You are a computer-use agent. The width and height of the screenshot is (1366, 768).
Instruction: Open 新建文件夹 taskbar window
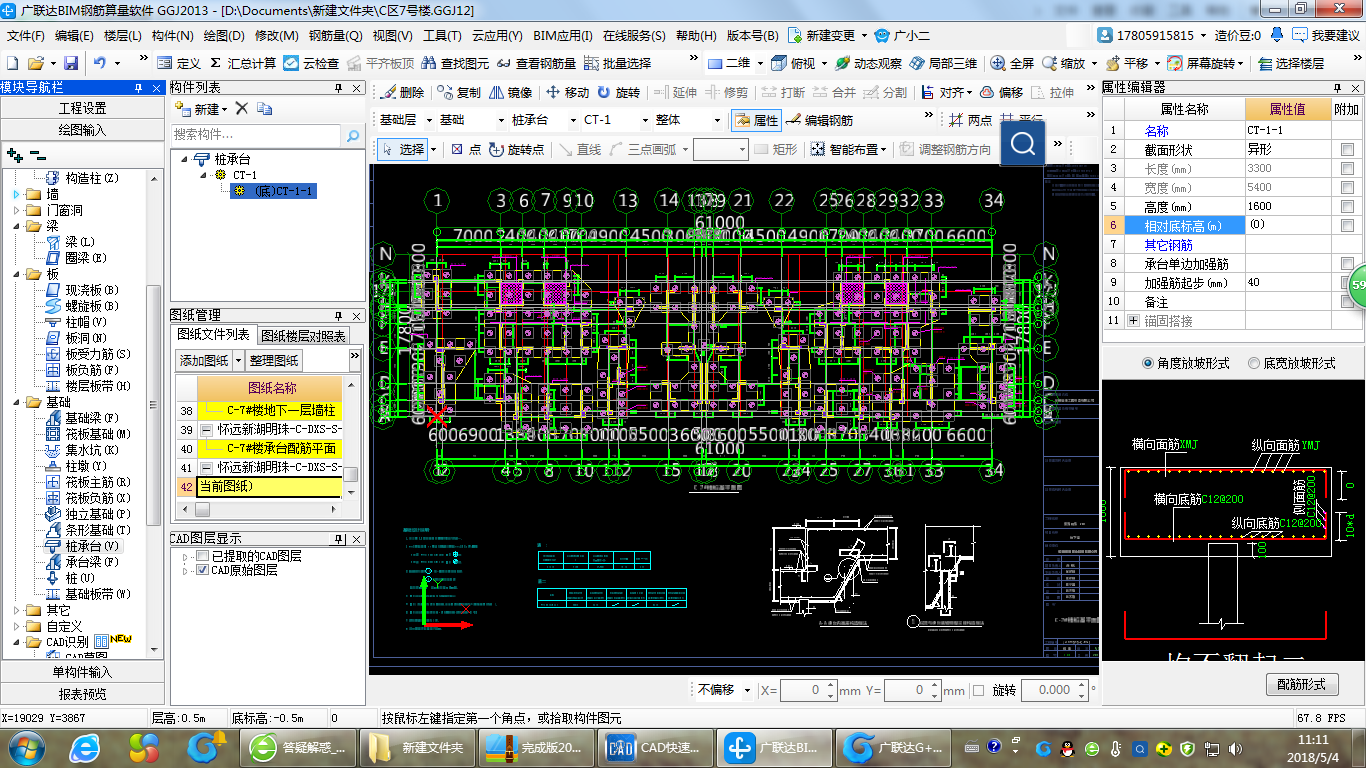(x=418, y=747)
